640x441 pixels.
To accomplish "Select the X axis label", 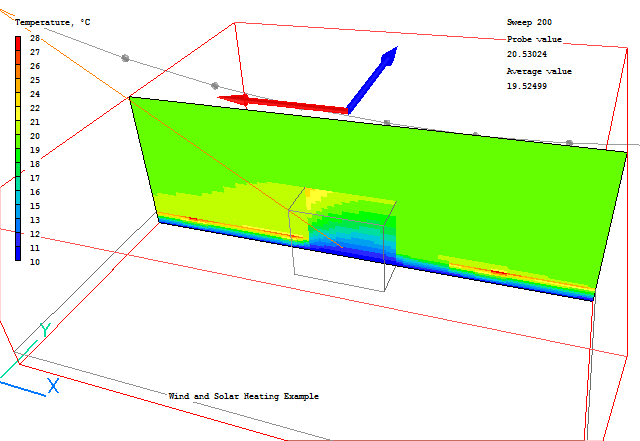I will click(x=54, y=386).
